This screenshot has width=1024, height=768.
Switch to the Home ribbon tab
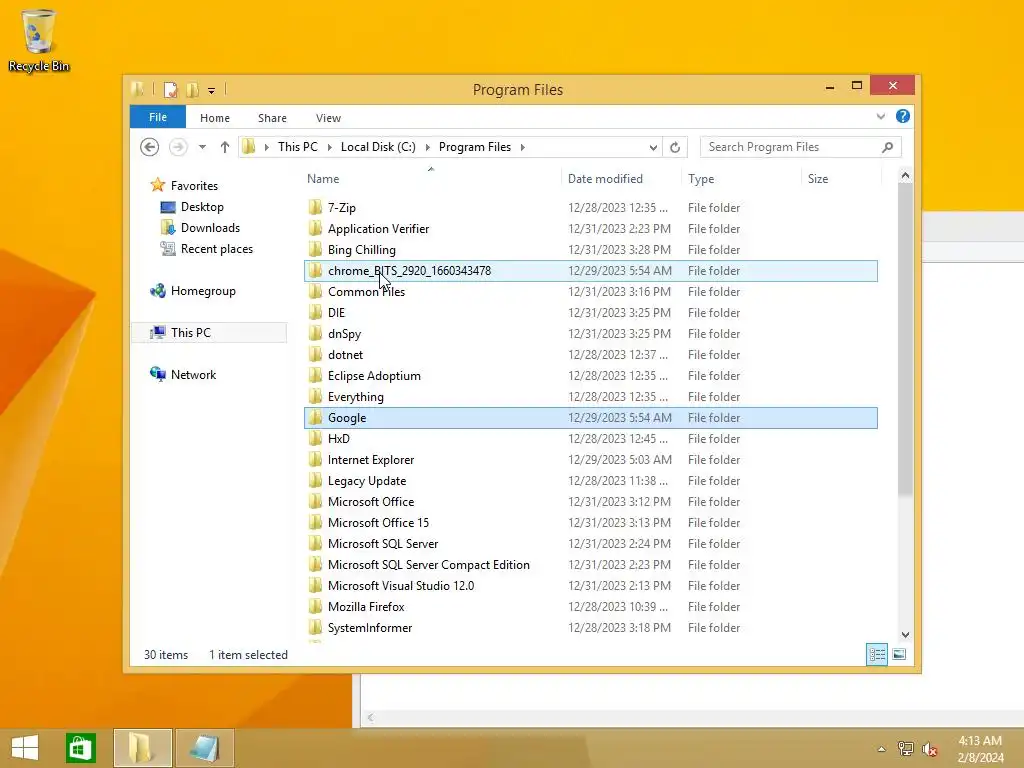click(215, 118)
